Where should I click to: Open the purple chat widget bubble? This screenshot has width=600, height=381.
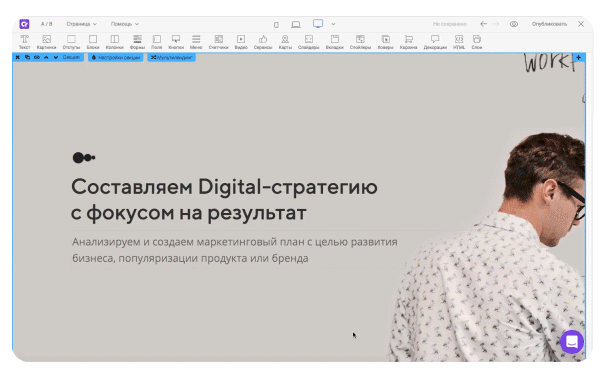tap(572, 342)
